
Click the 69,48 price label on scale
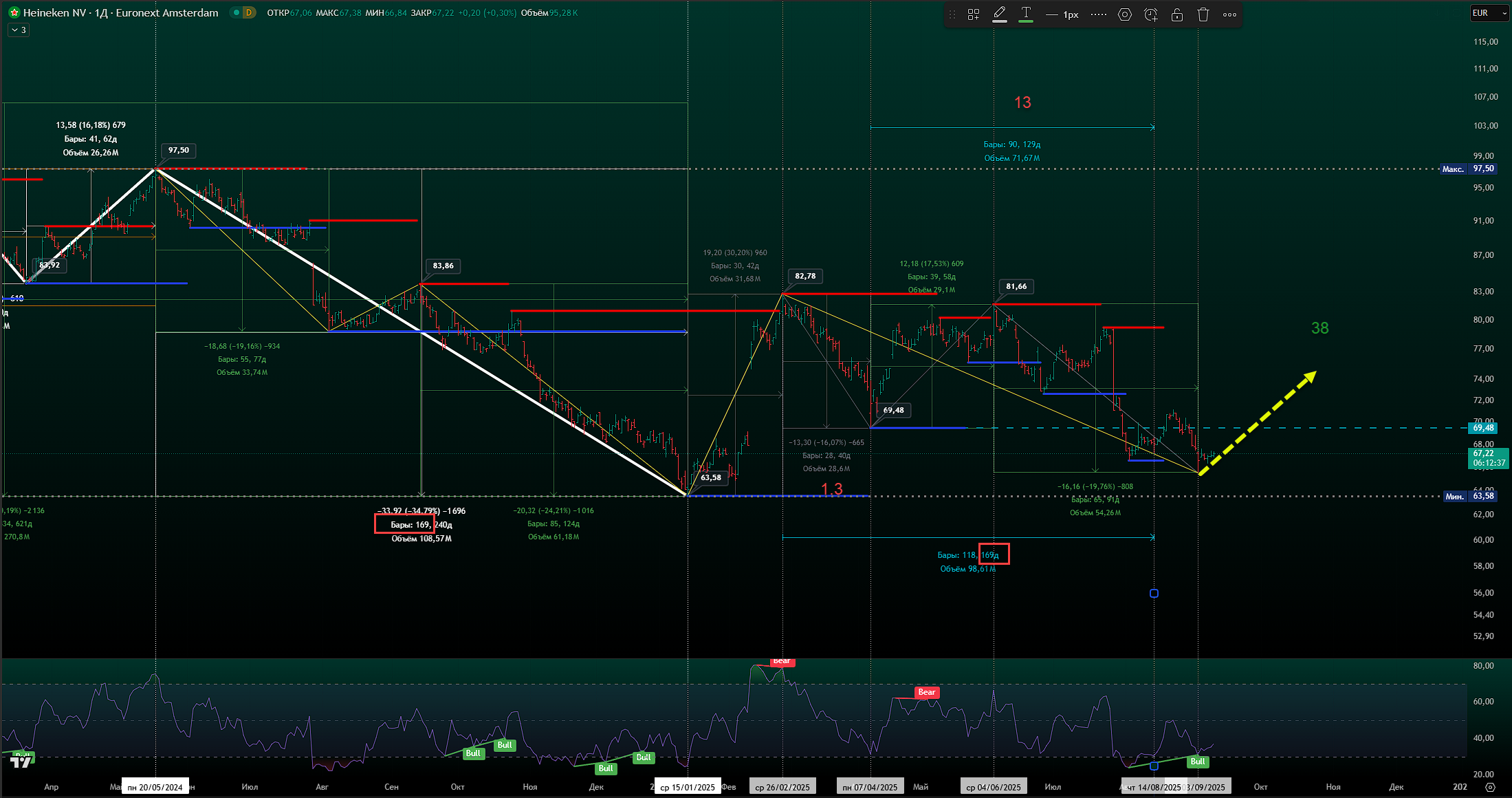1483,428
